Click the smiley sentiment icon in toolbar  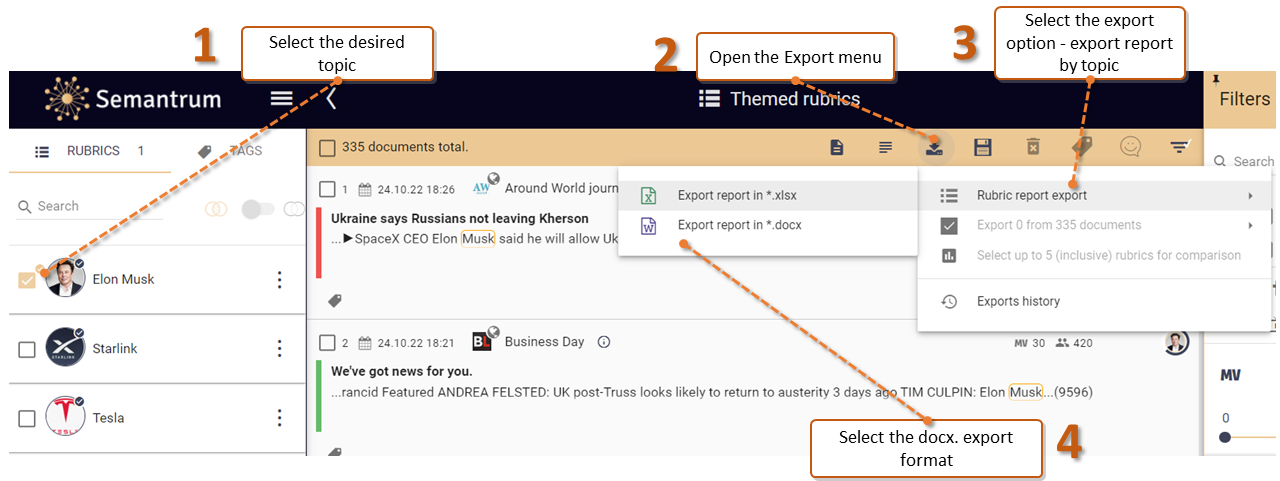click(1130, 147)
